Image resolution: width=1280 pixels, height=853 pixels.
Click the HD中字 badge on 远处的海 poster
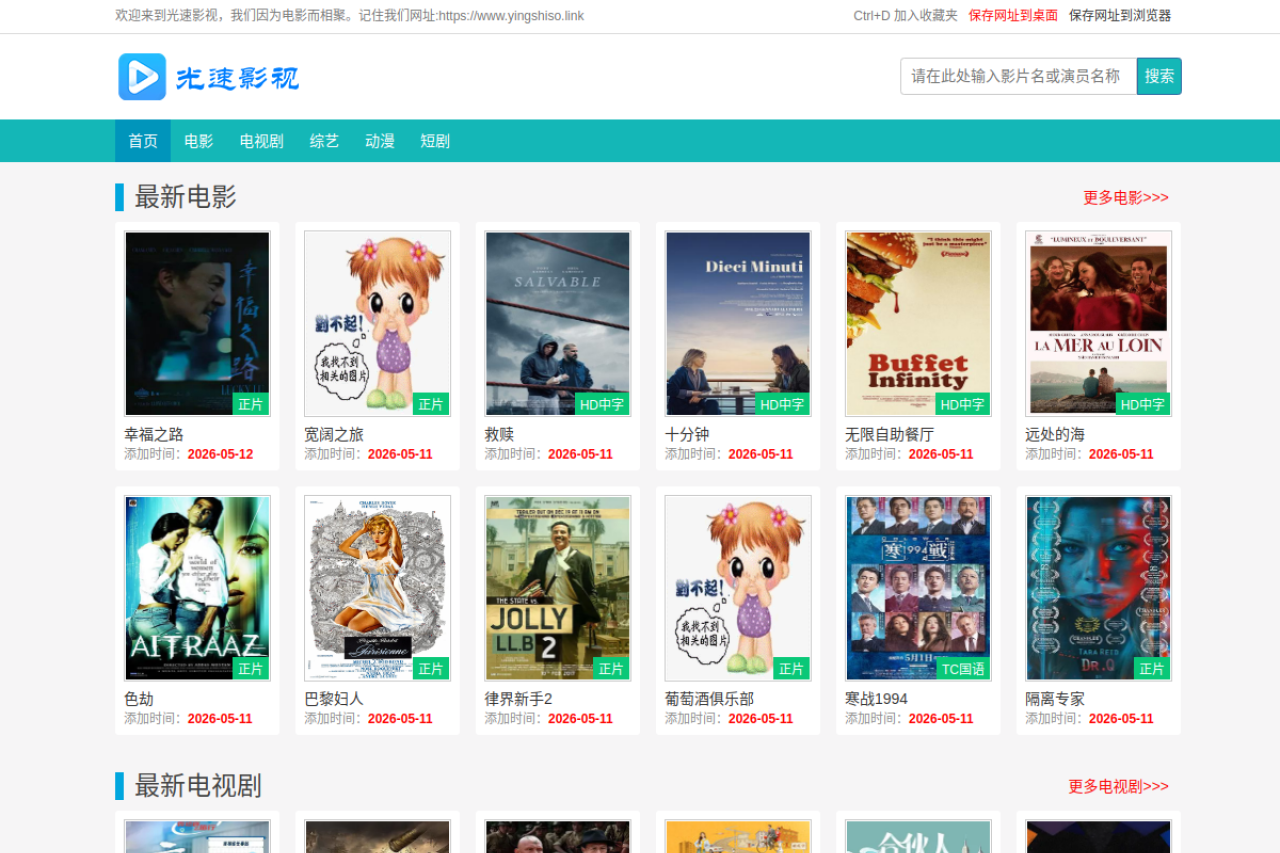click(x=1143, y=405)
